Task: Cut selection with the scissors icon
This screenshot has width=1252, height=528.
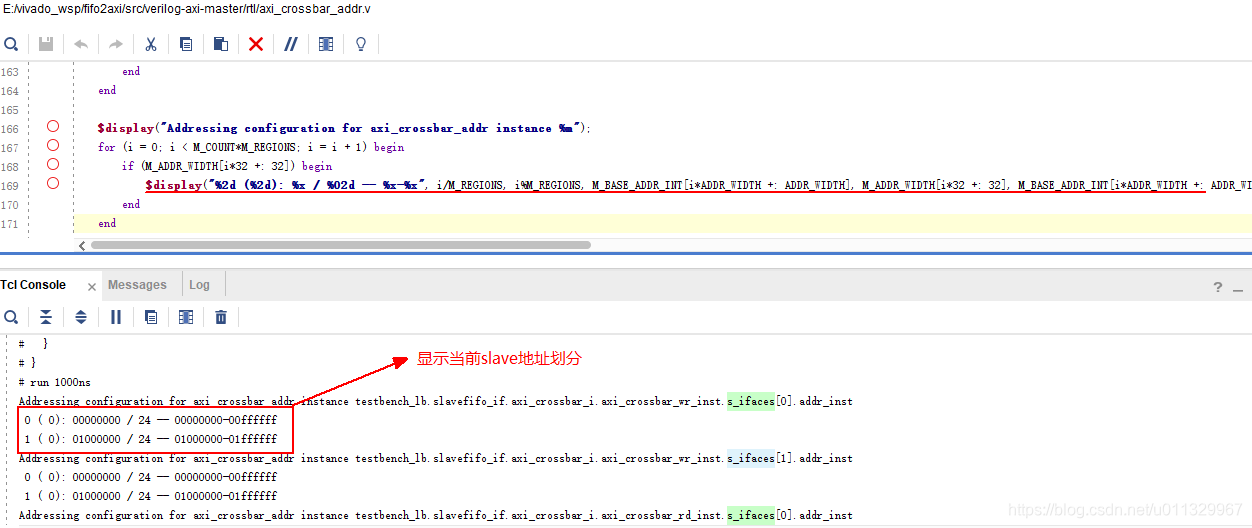Action: [151, 44]
